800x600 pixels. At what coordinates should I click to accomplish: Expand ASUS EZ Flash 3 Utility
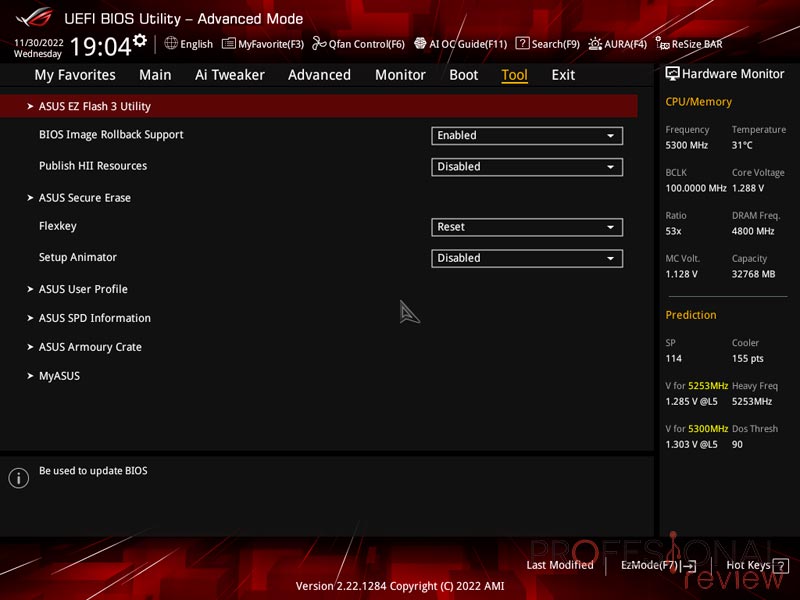tap(319, 106)
